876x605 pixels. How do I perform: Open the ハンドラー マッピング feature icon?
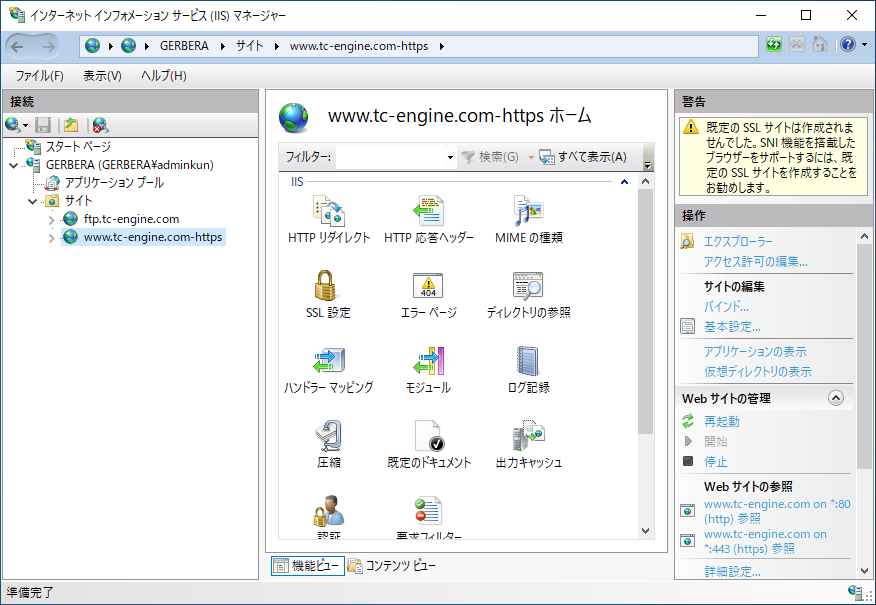click(x=329, y=361)
